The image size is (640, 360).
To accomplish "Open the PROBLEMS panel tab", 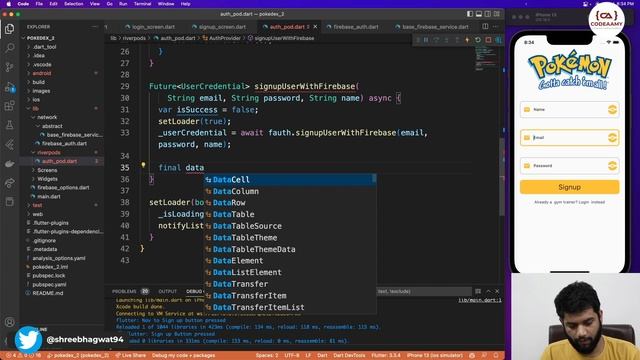I will click(124, 291).
